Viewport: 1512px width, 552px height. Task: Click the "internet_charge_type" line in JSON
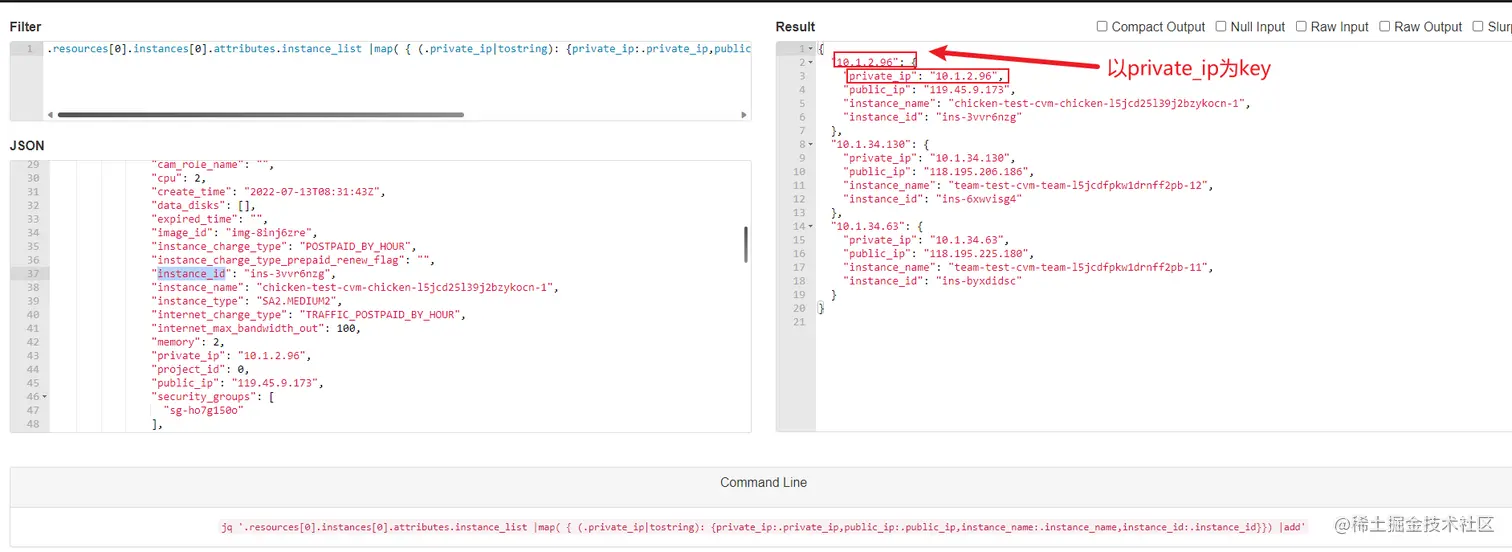(310, 315)
